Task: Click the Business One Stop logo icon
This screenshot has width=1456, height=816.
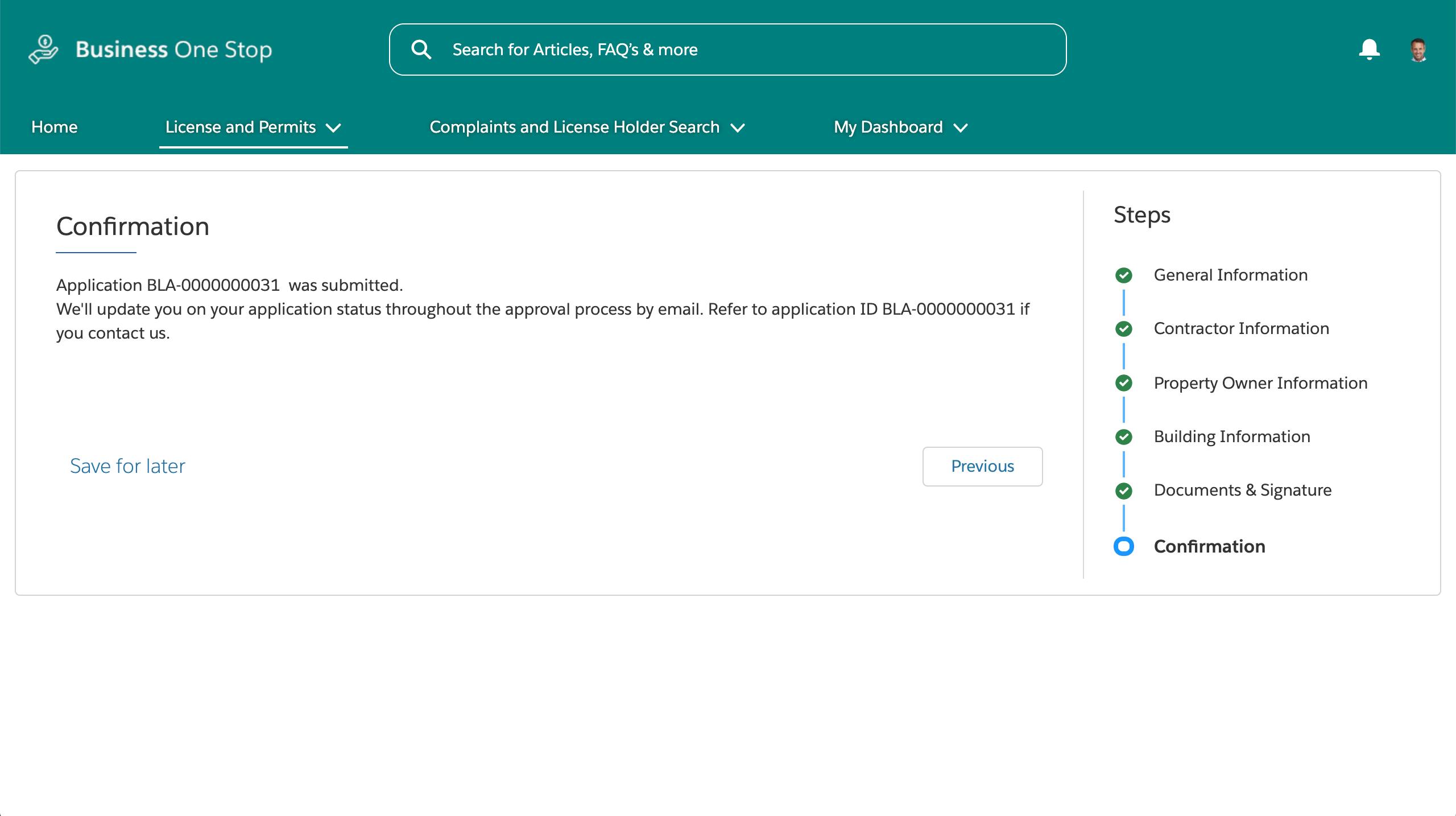Action: coord(43,50)
